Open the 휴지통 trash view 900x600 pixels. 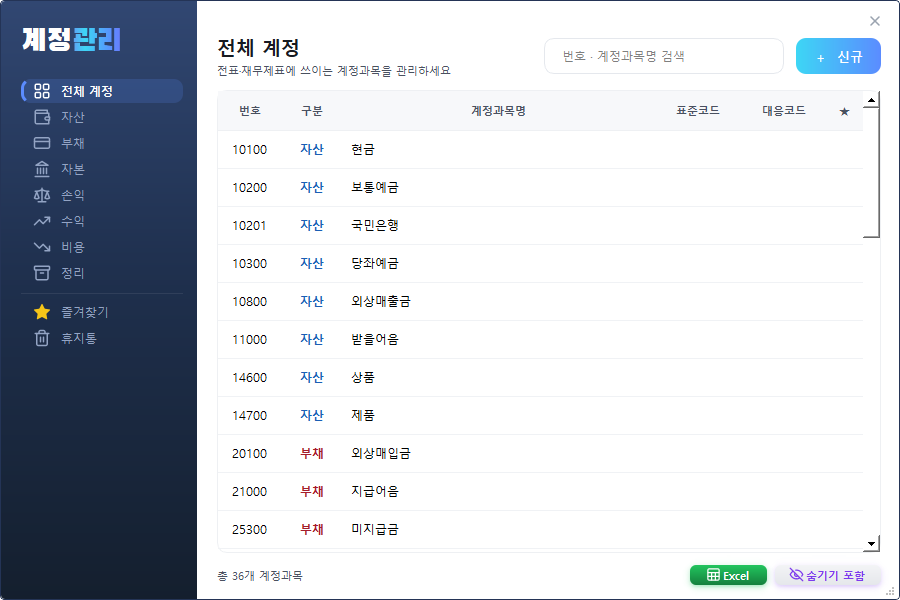(102, 338)
